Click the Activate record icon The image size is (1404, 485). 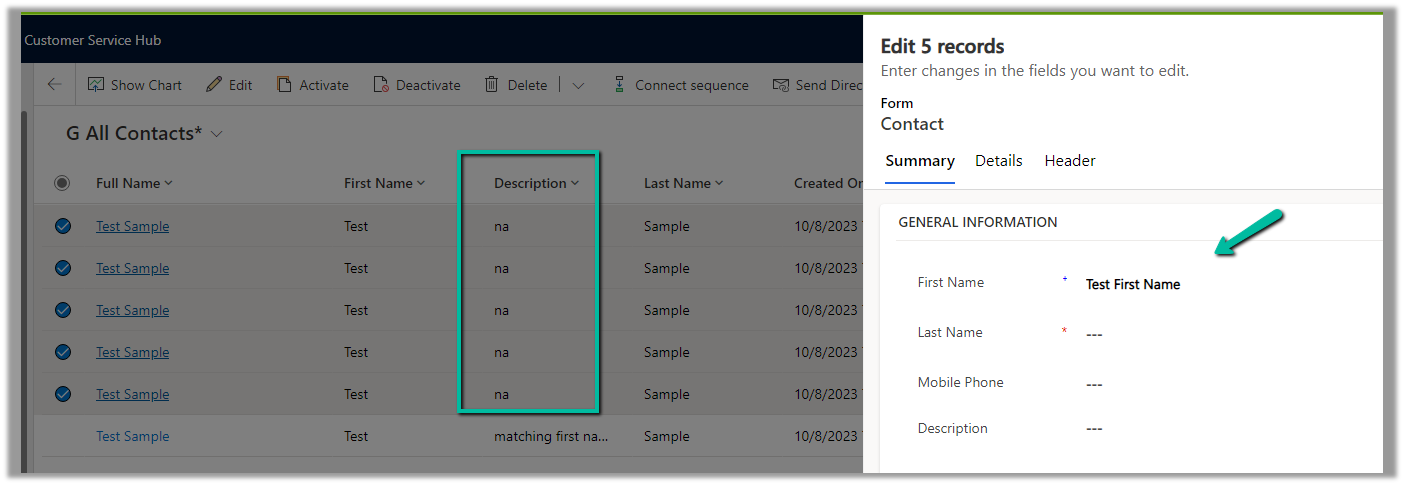[x=285, y=85]
